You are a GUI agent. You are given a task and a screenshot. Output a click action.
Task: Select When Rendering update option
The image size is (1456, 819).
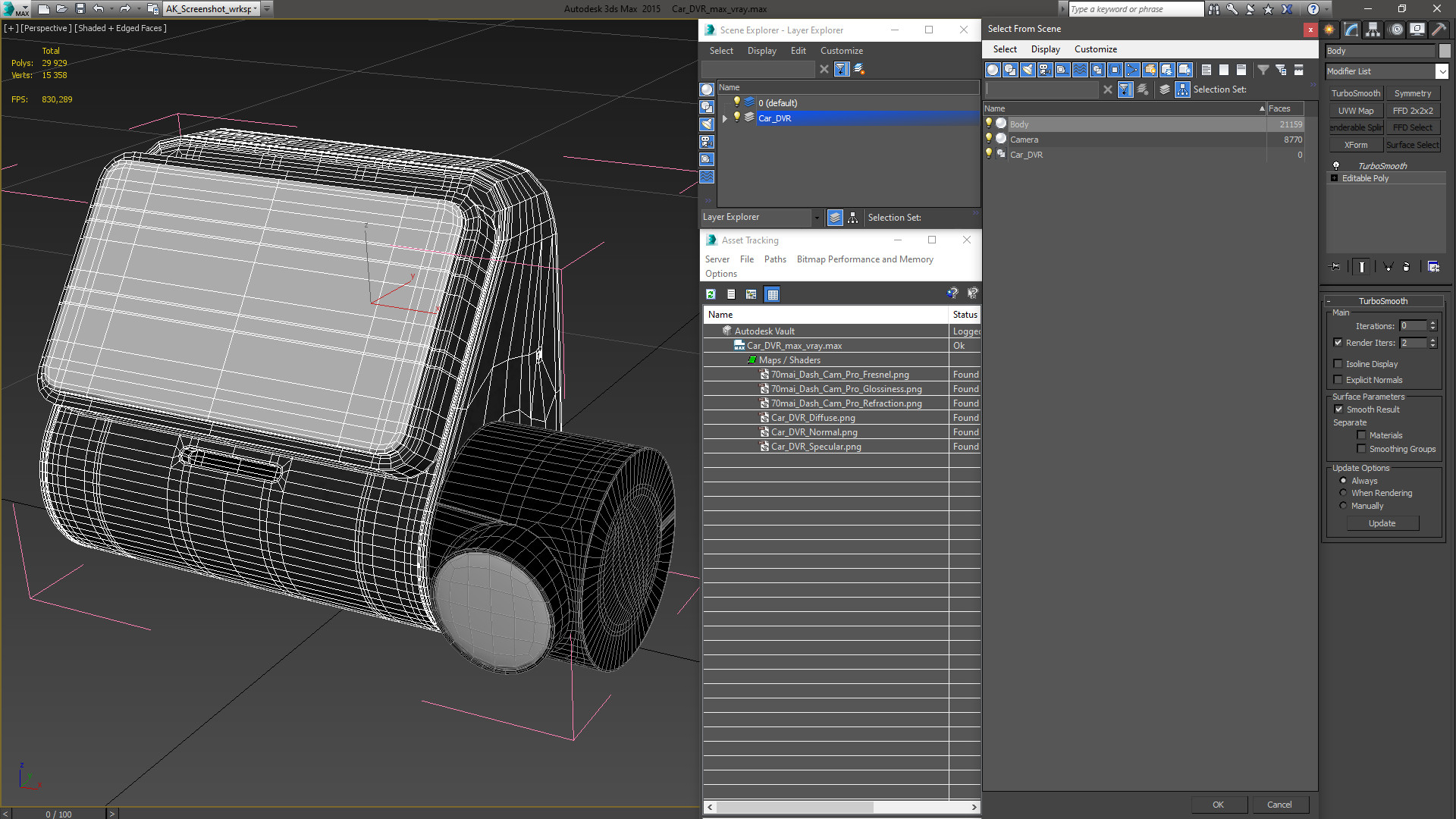[x=1344, y=493]
